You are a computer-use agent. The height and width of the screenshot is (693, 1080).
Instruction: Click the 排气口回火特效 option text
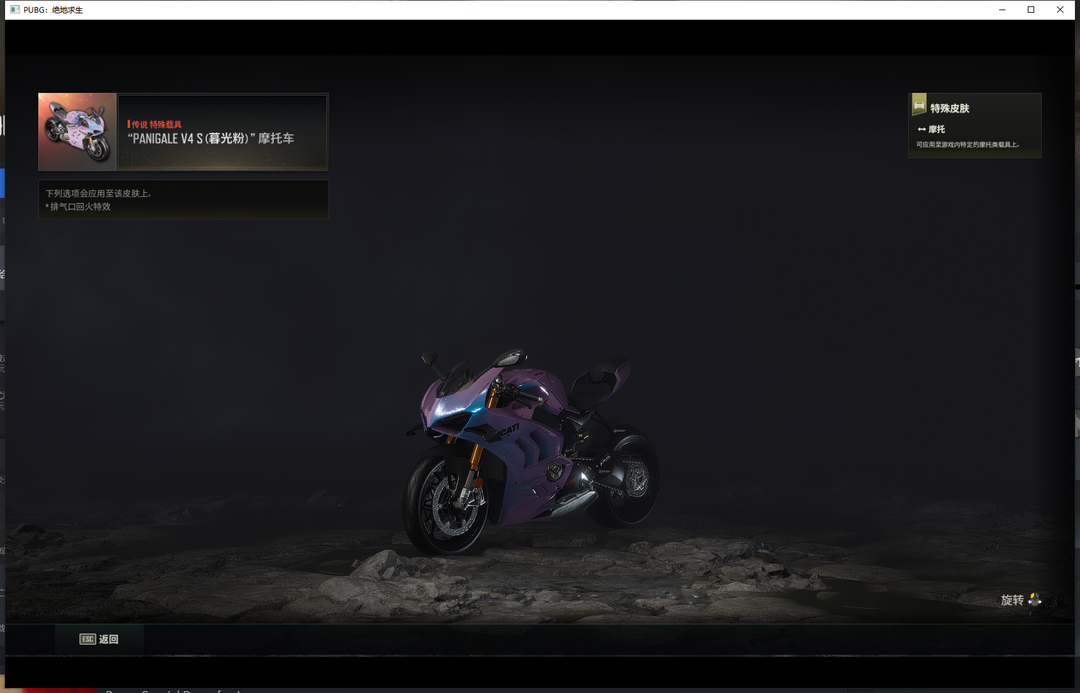(78, 207)
